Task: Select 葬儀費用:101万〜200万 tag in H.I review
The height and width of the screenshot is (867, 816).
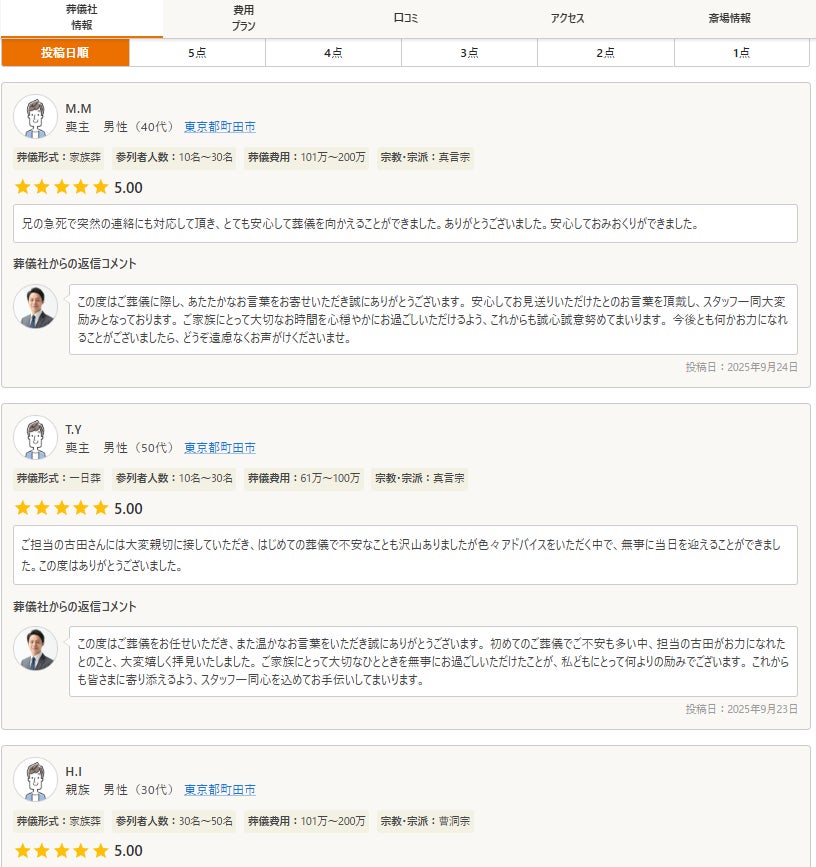Action: 306,821
